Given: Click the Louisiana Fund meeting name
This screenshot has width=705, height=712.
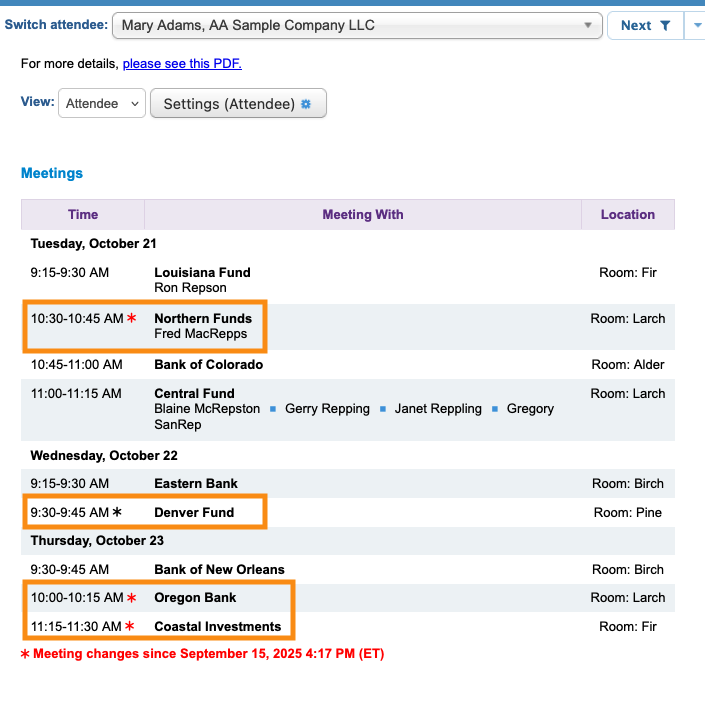Looking at the screenshot, I should click(x=202, y=272).
